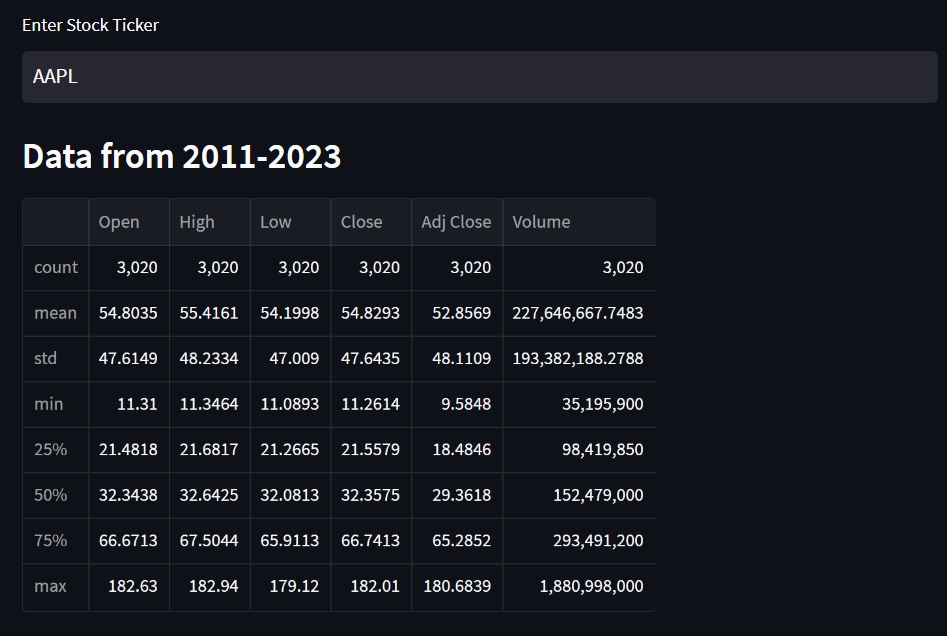Screen dimensions: 947x636
Task: Click the max row label
Action: point(51,587)
